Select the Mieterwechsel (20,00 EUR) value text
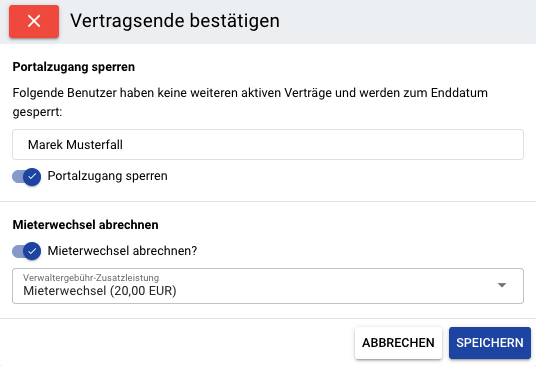 pyautogui.click(x=100, y=291)
